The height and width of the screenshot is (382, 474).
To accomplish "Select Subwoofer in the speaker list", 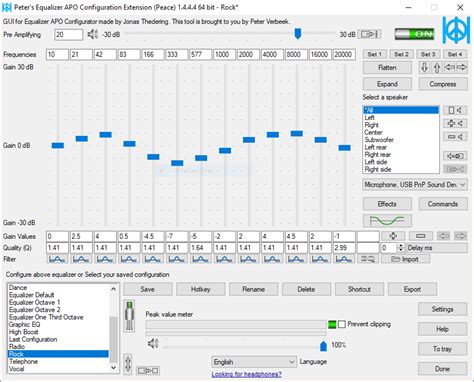I will coord(401,140).
